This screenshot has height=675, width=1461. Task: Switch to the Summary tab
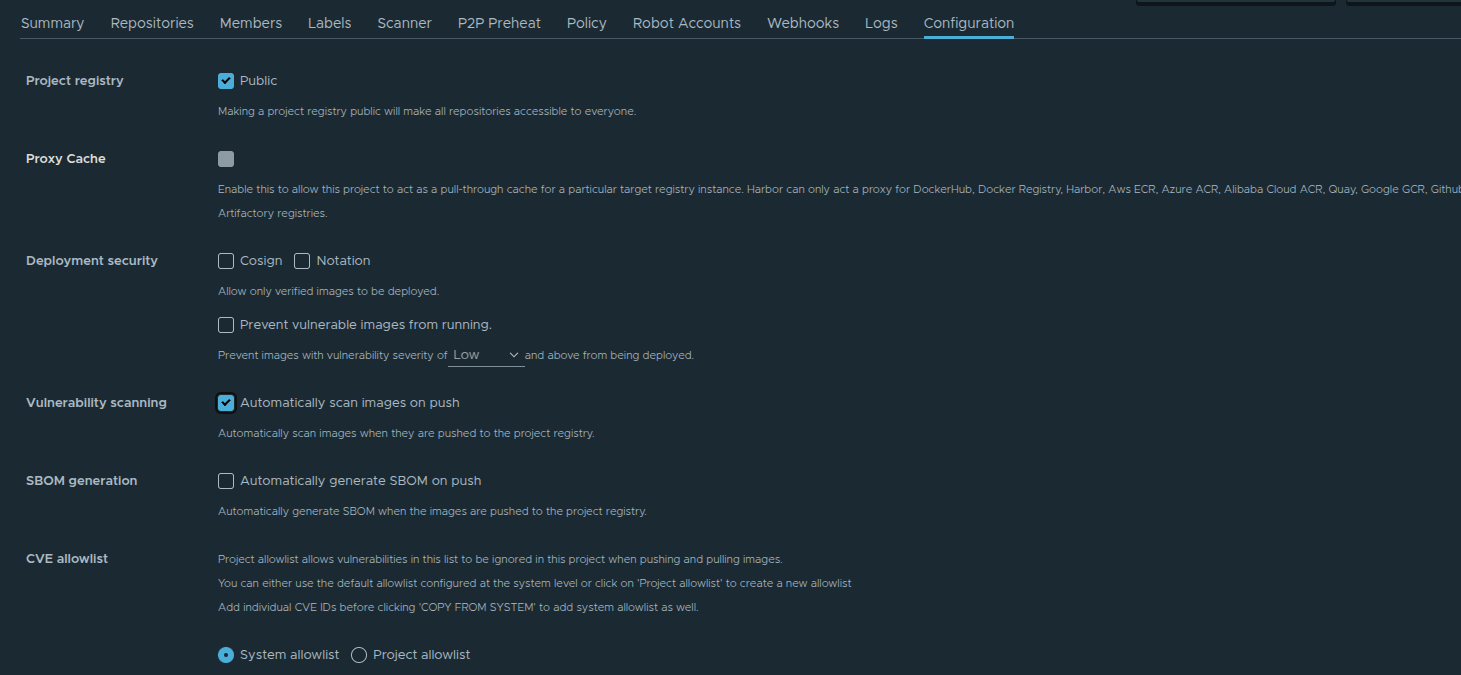point(52,22)
